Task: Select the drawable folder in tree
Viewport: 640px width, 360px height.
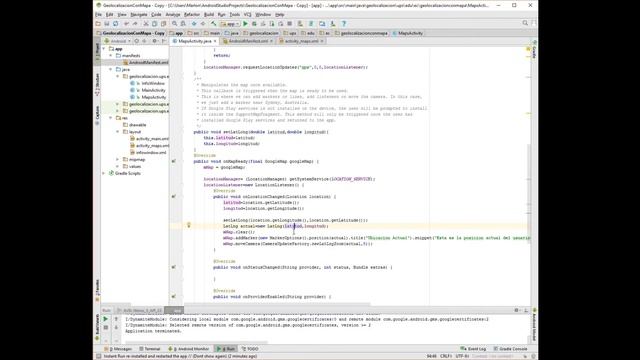Action: [x=134, y=125]
